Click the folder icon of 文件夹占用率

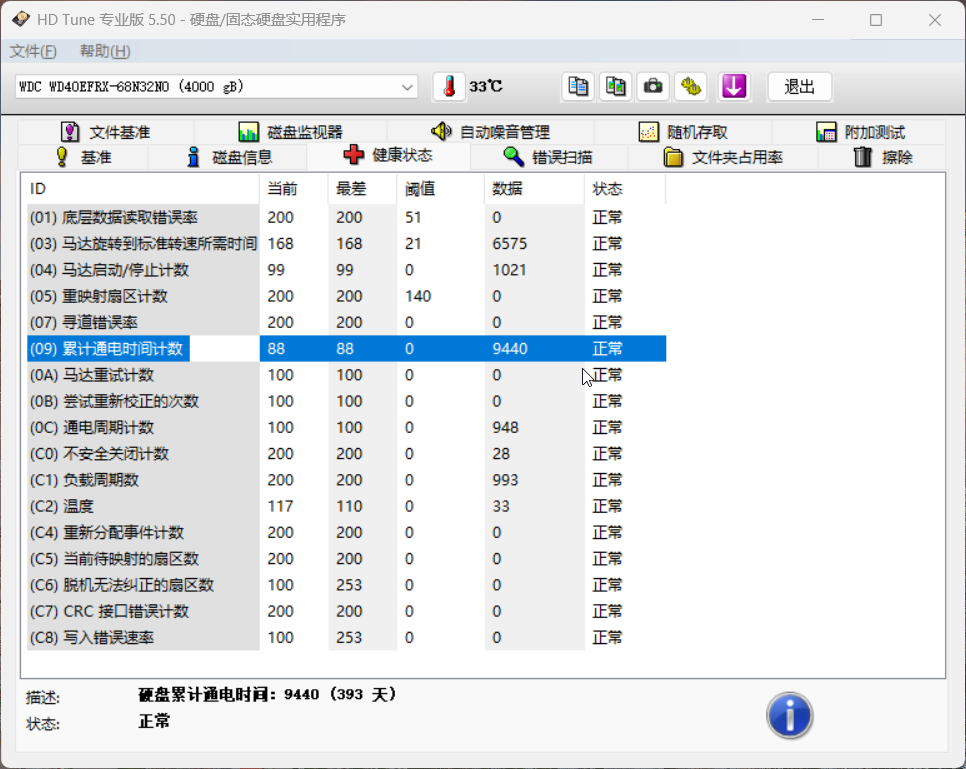[673, 157]
